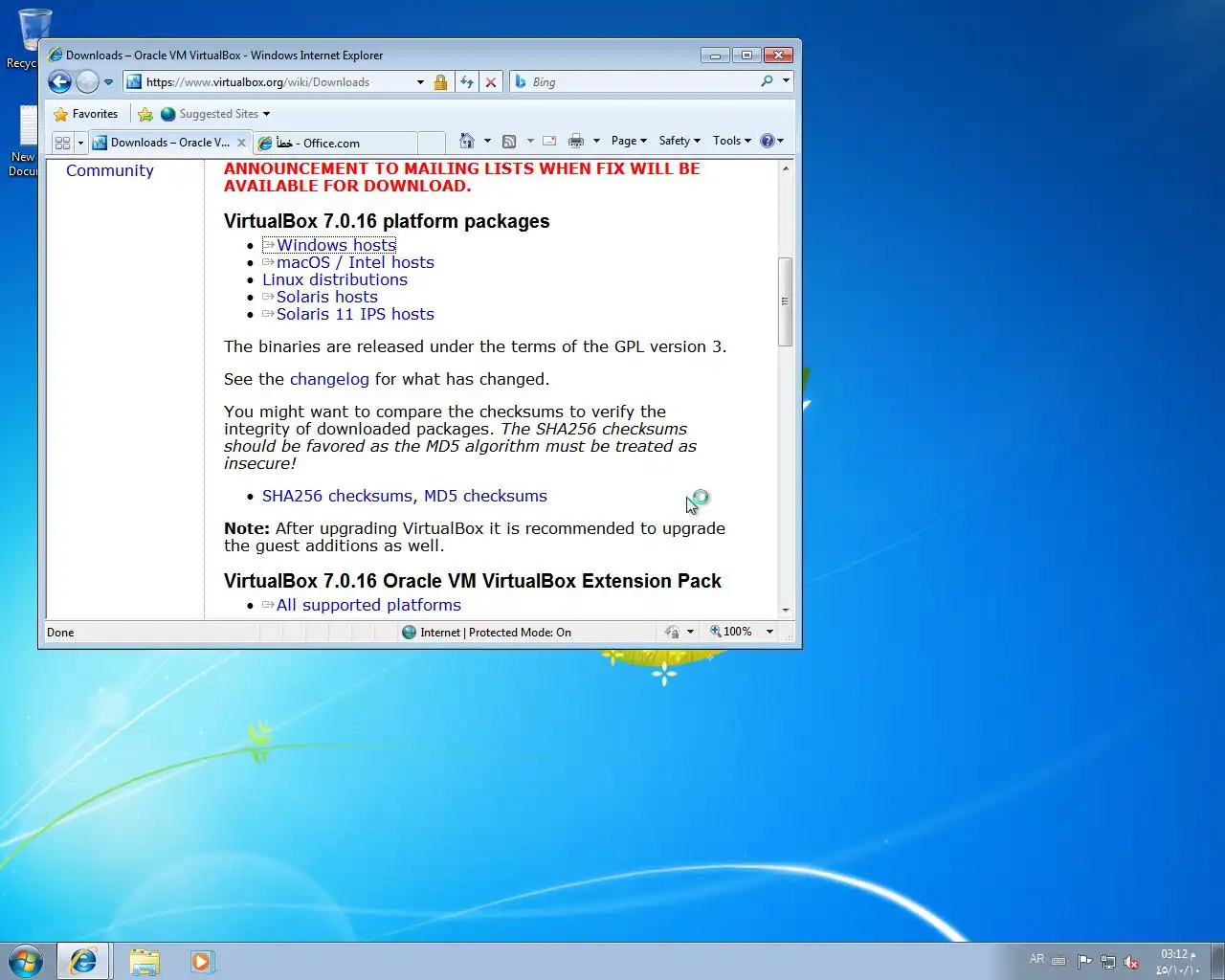
Task: Click the Read Mail envelope icon
Action: click(x=549, y=141)
